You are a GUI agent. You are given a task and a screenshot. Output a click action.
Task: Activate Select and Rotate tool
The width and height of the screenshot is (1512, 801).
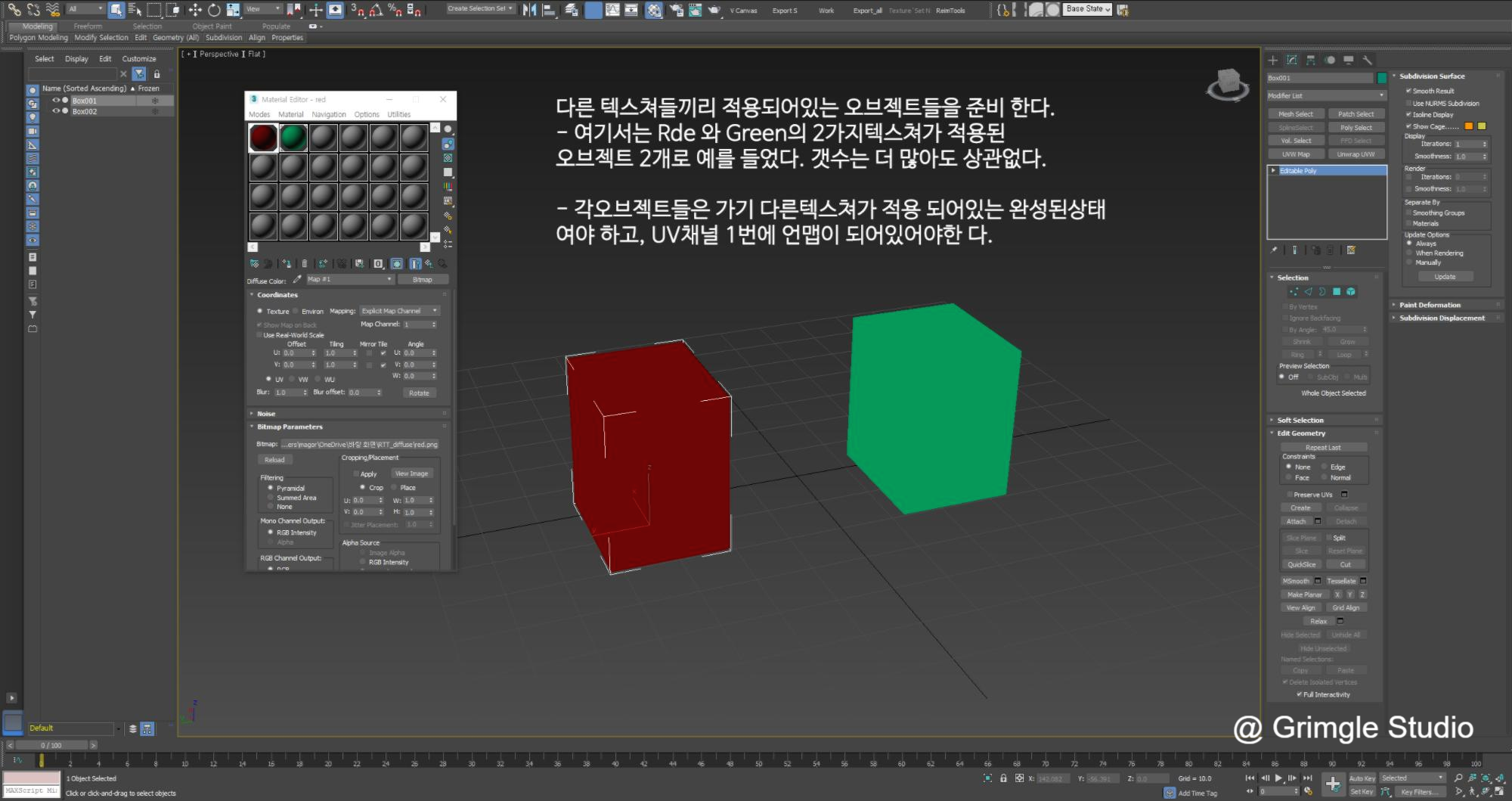click(x=214, y=10)
